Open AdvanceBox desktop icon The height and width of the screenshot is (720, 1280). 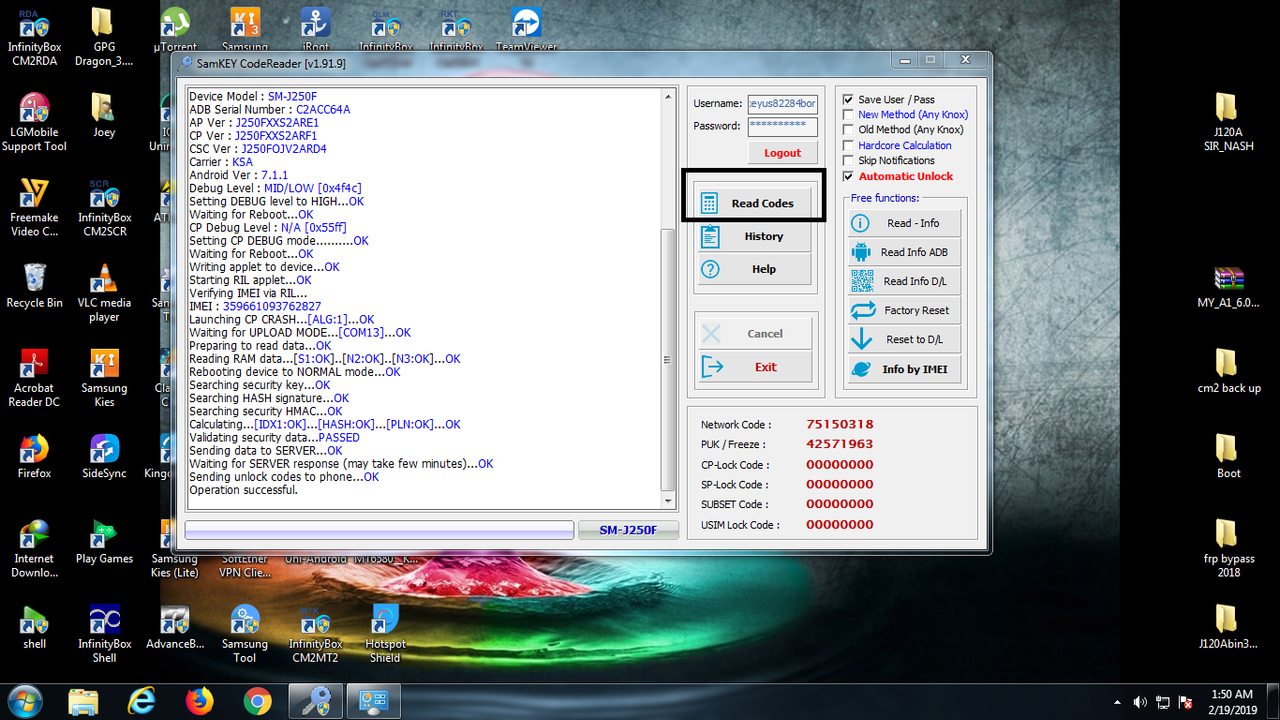tap(175, 627)
